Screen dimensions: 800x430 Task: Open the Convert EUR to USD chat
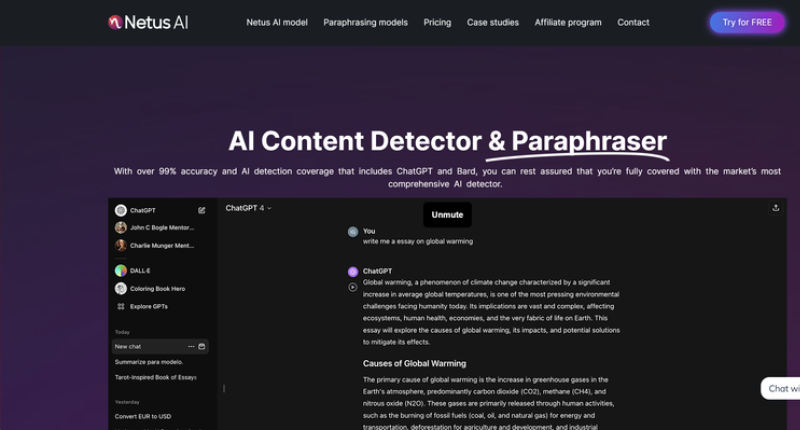click(x=143, y=416)
